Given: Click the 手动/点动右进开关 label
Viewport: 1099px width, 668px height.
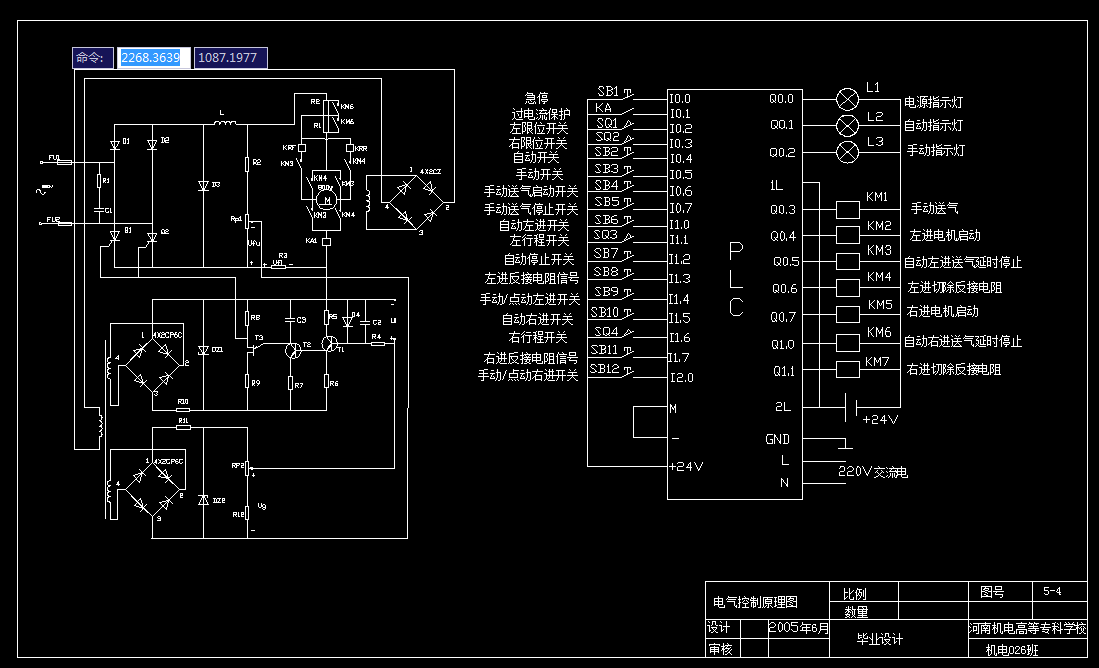Looking at the screenshot, I should 528,376.
